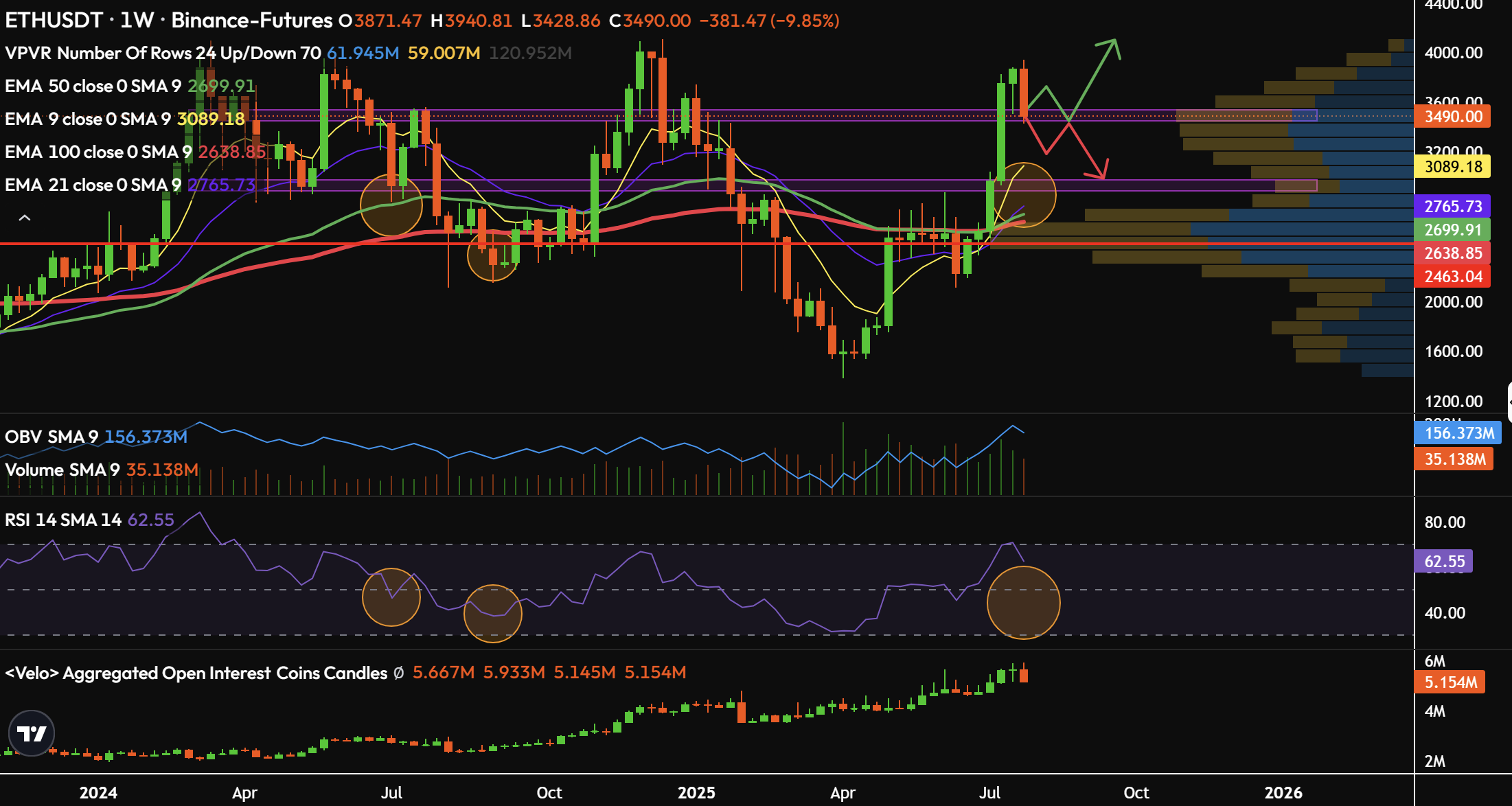The image size is (1512, 806).
Task: Select the RSI 14 indicator legend
Action: click(x=63, y=520)
